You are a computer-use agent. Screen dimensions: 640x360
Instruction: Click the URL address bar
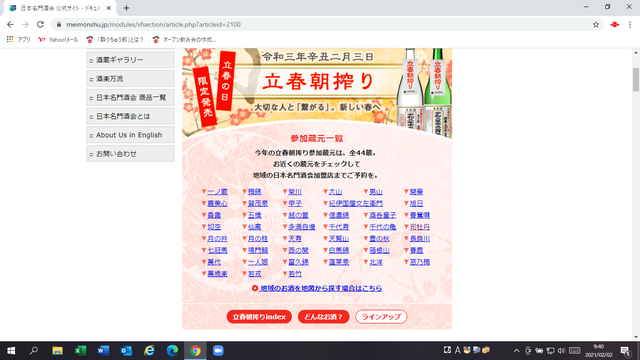coord(327,24)
